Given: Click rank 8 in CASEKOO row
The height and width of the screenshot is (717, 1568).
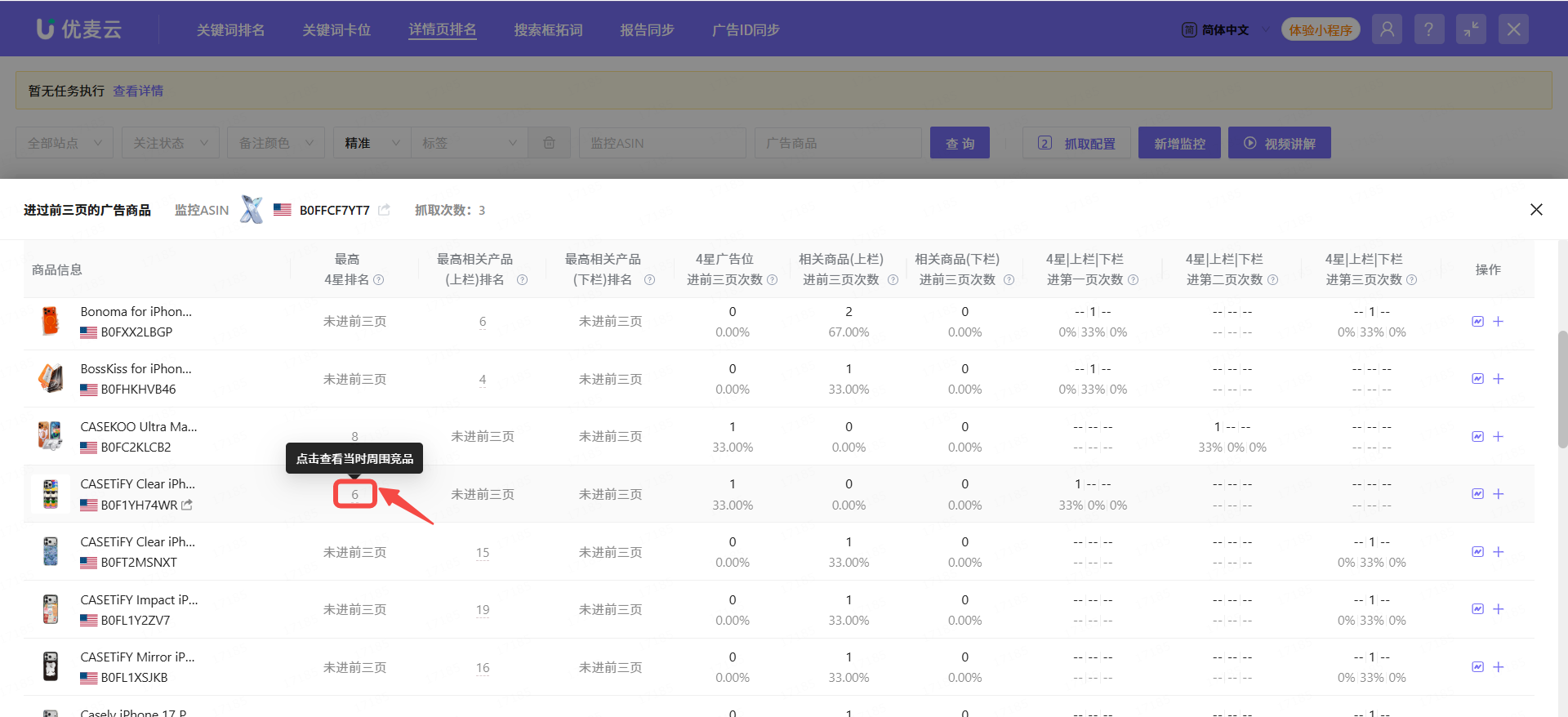Looking at the screenshot, I should click(354, 437).
